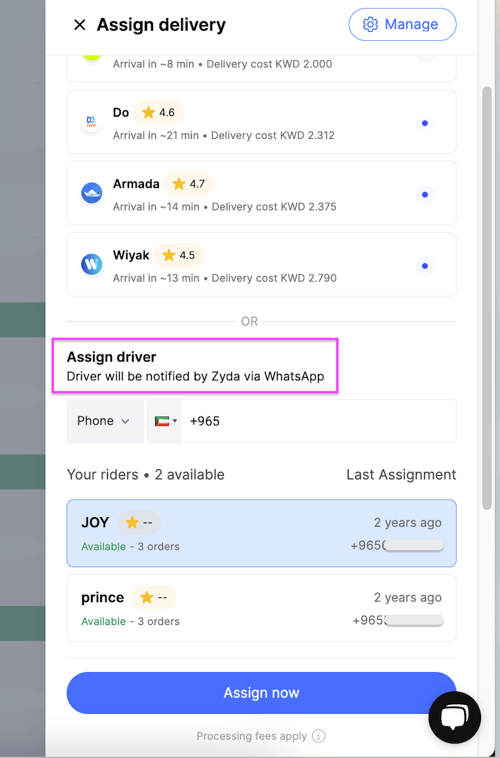
Task: Click the 4.6 star rating badge for Do
Action: click(158, 113)
